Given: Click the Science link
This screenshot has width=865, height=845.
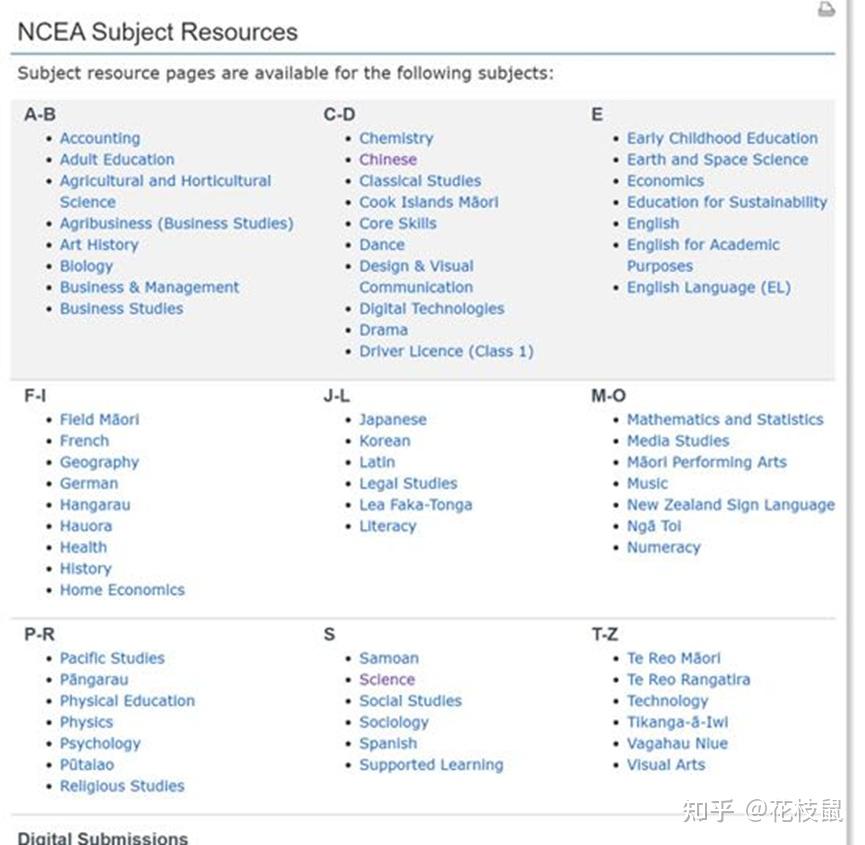Looking at the screenshot, I should pos(385,679).
